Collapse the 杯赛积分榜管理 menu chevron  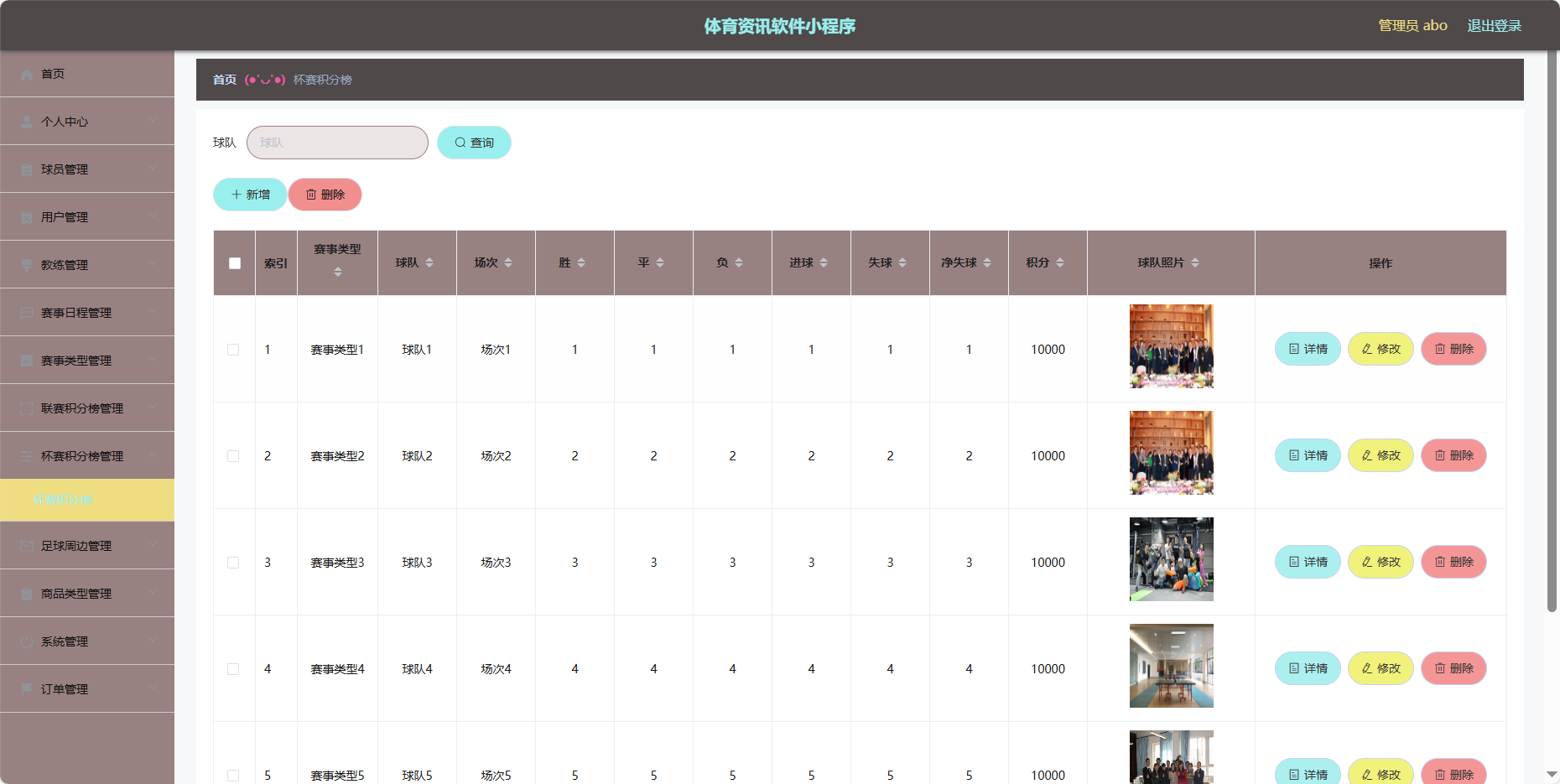pyautogui.click(x=153, y=455)
